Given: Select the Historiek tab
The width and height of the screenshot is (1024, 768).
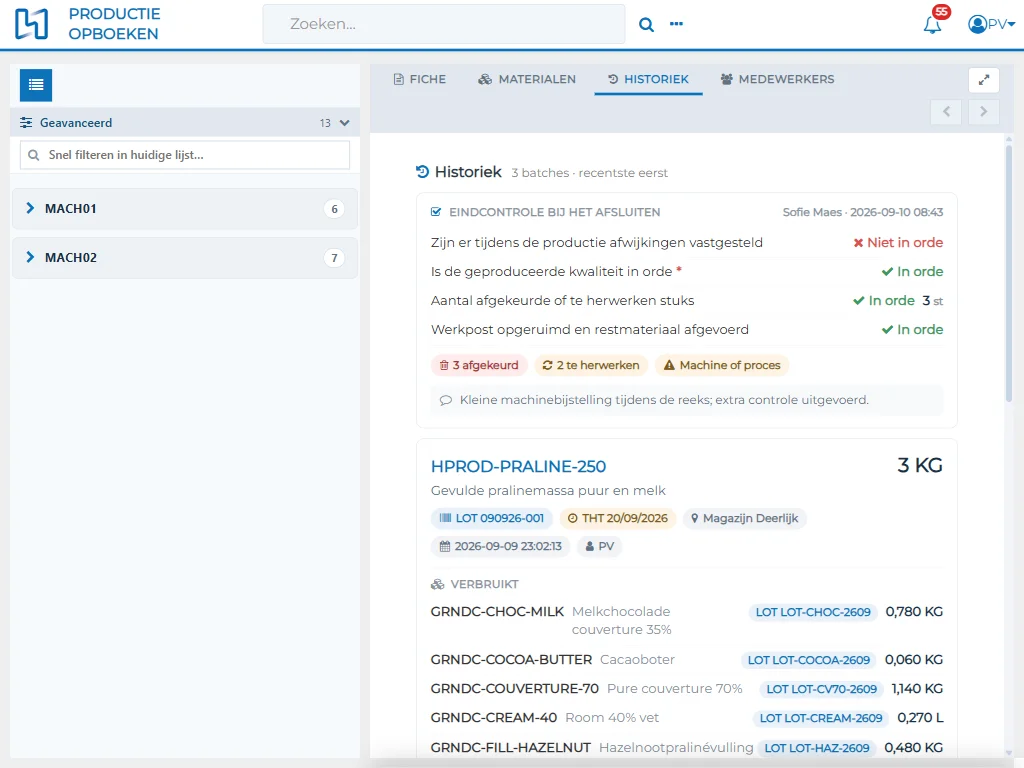Looking at the screenshot, I should [648, 79].
